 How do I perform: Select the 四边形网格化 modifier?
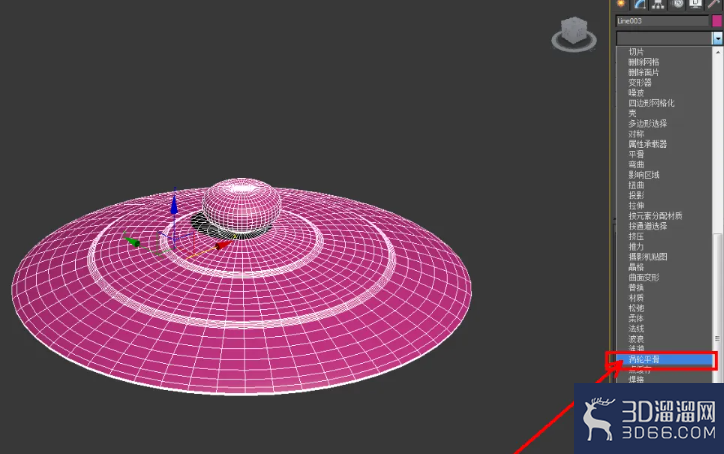(651, 103)
